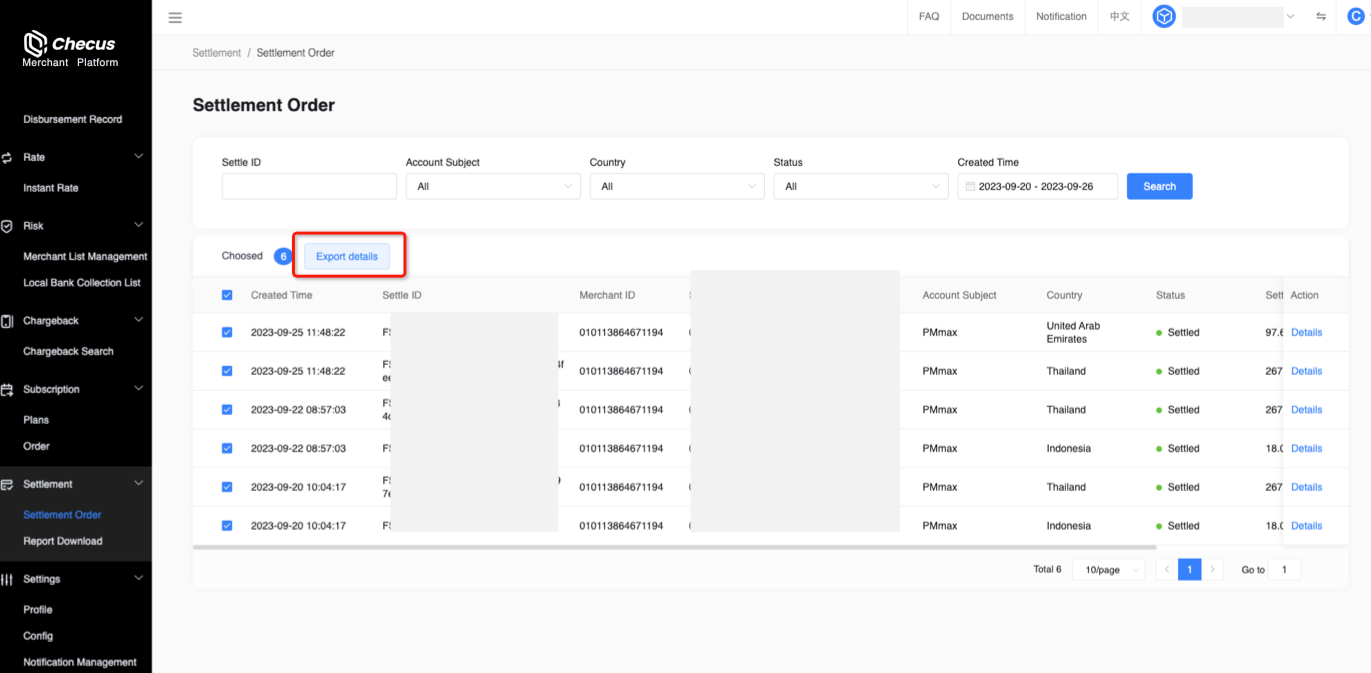Click the Risk shield sidebar icon
Image resolution: width=1371 pixels, height=673 pixels.
point(7,226)
